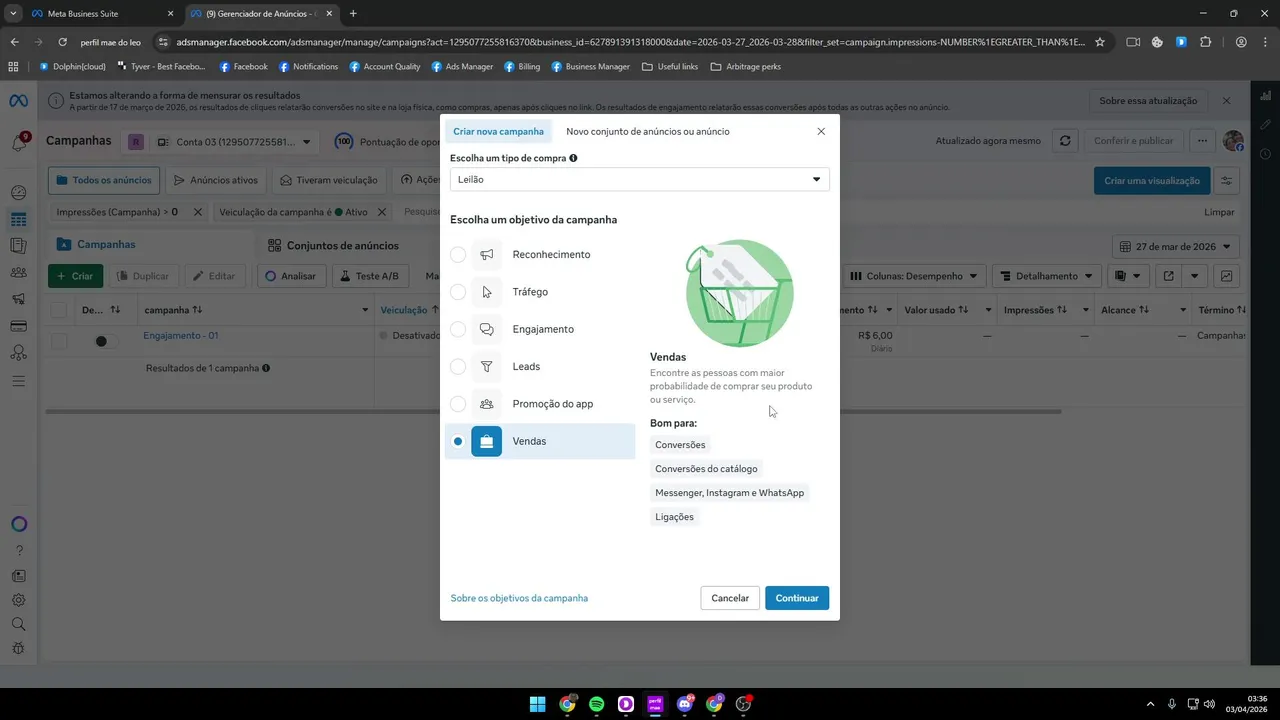Select Leads objective radio button
The image size is (1280, 720).
(x=458, y=367)
